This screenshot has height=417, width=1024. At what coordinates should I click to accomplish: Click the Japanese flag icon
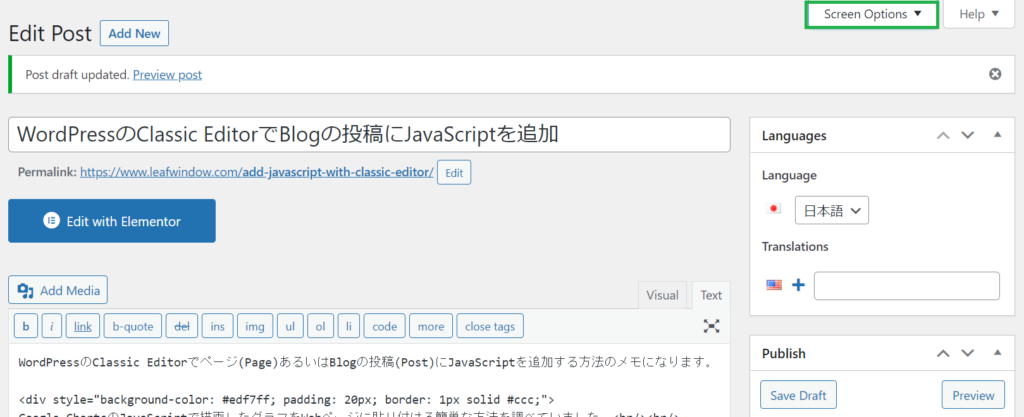coord(774,209)
